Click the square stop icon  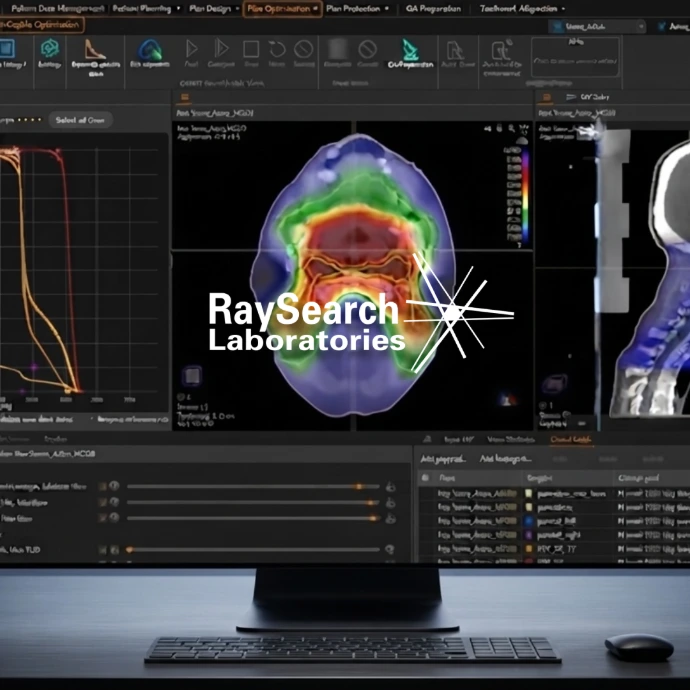[251, 49]
